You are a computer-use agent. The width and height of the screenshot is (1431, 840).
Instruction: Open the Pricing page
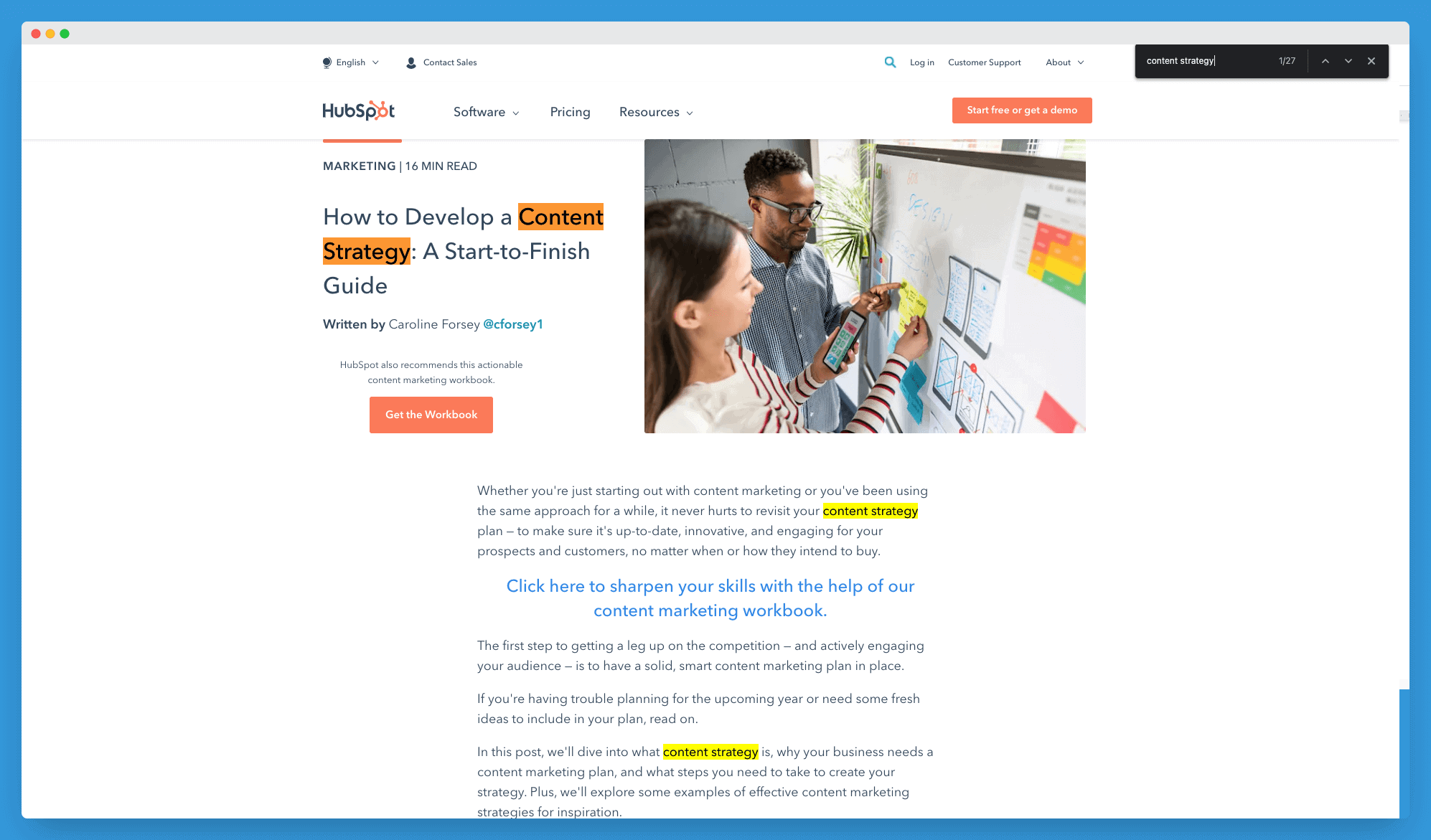[x=571, y=112]
